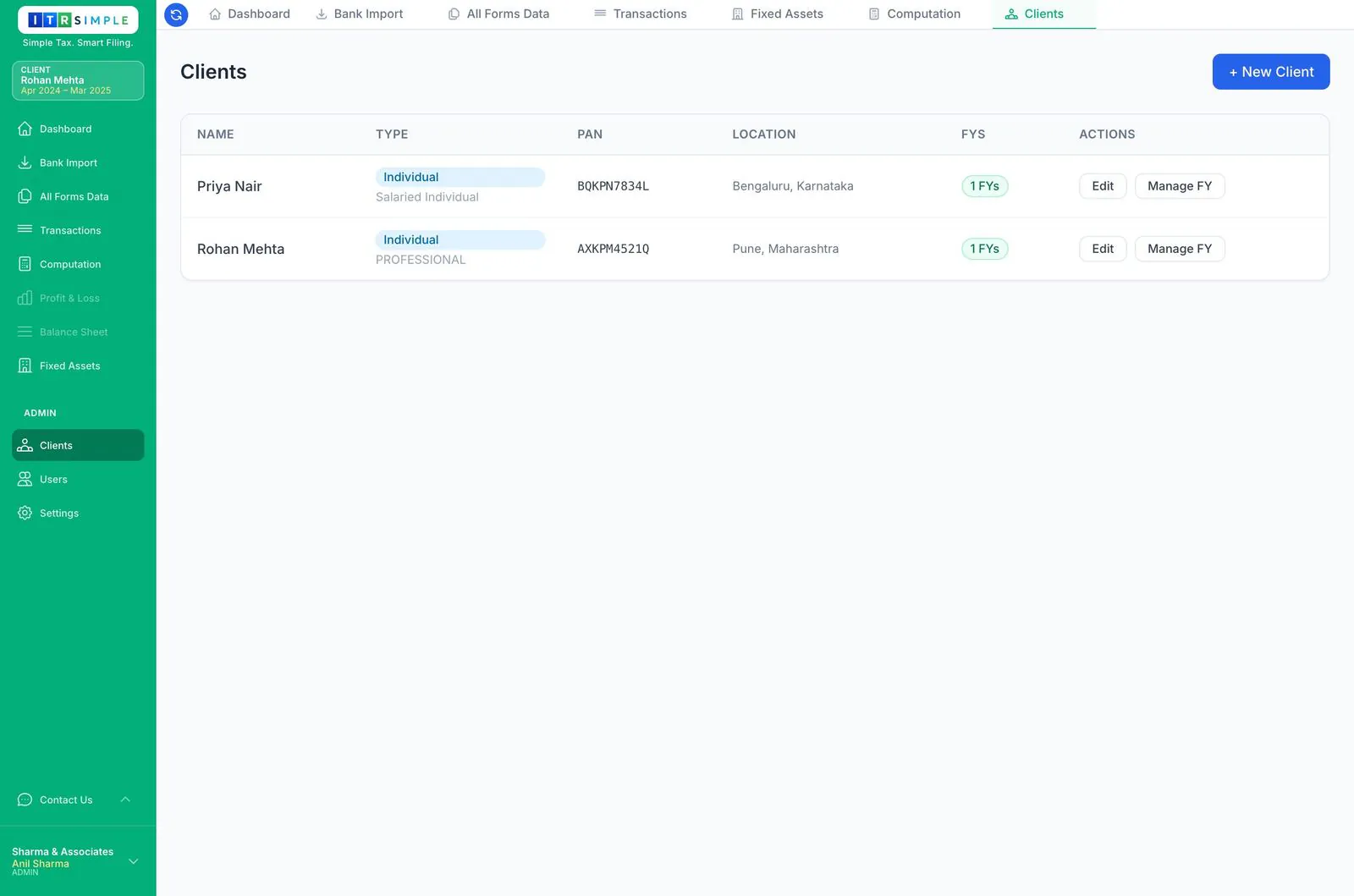Open Users in the Admin sidebar
The height and width of the screenshot is (896, 1354).
78,479
